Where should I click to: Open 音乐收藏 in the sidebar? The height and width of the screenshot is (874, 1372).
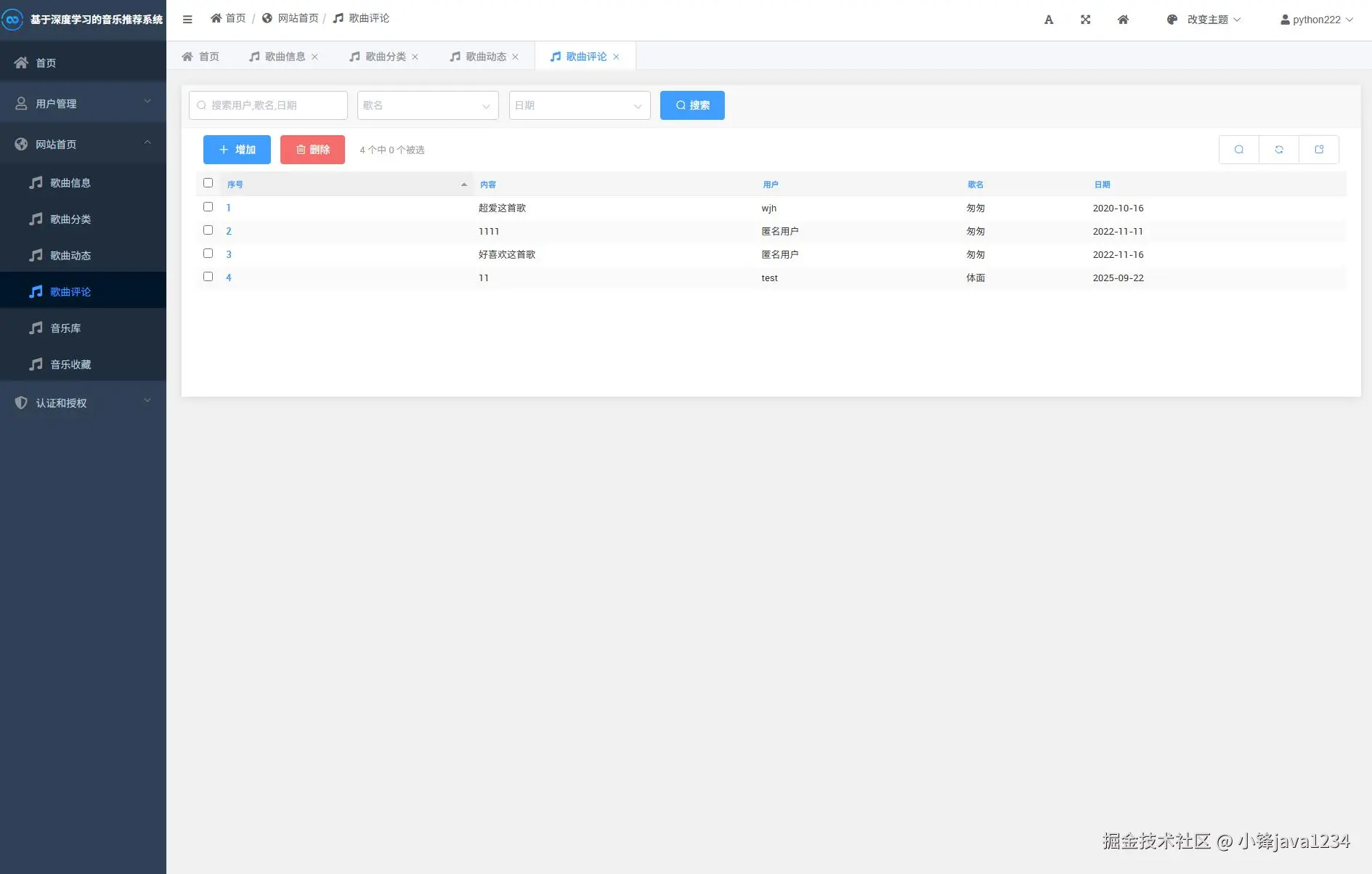(x=84, y=364)
